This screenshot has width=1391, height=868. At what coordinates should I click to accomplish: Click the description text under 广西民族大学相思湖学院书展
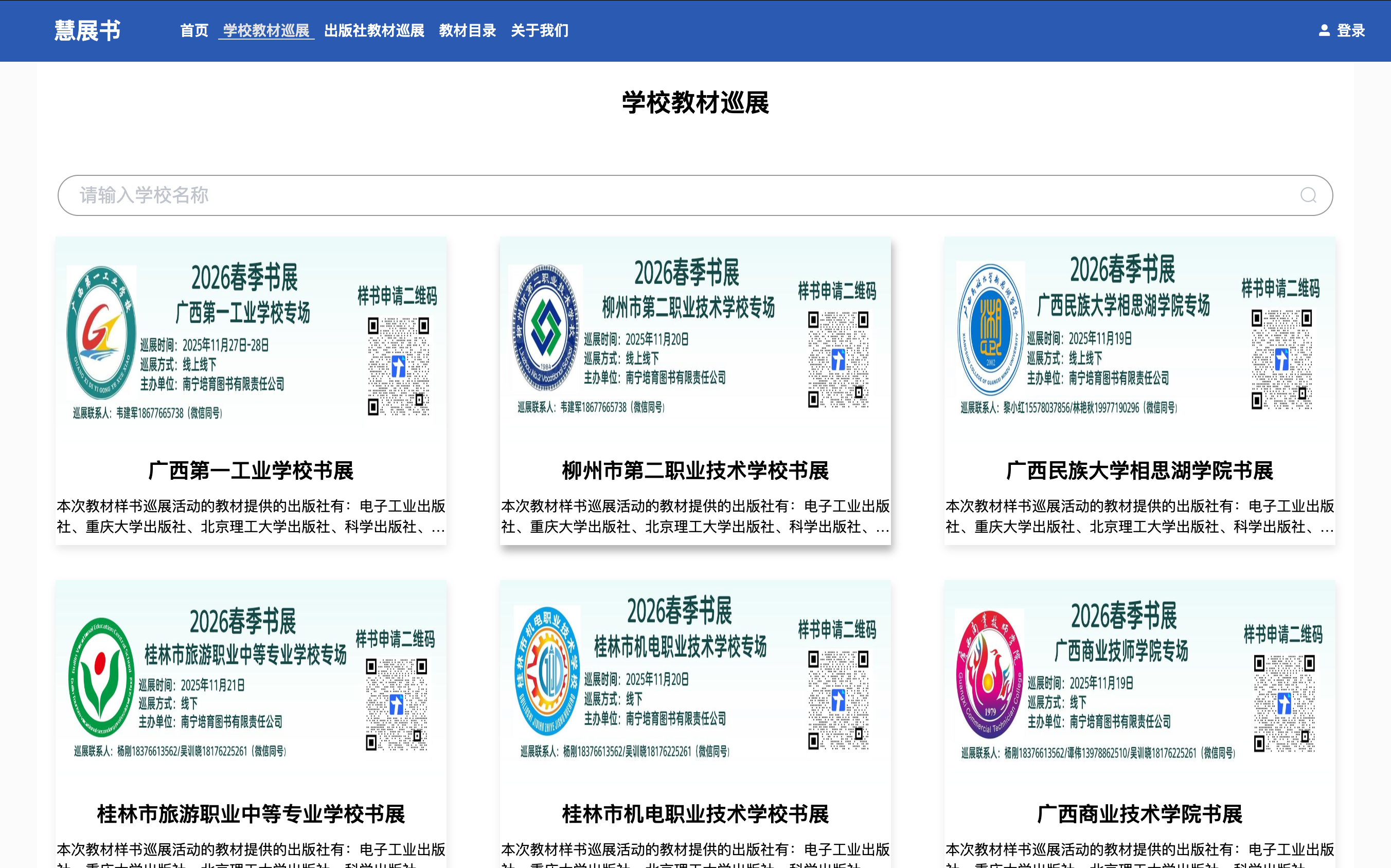pos(1139,516)
